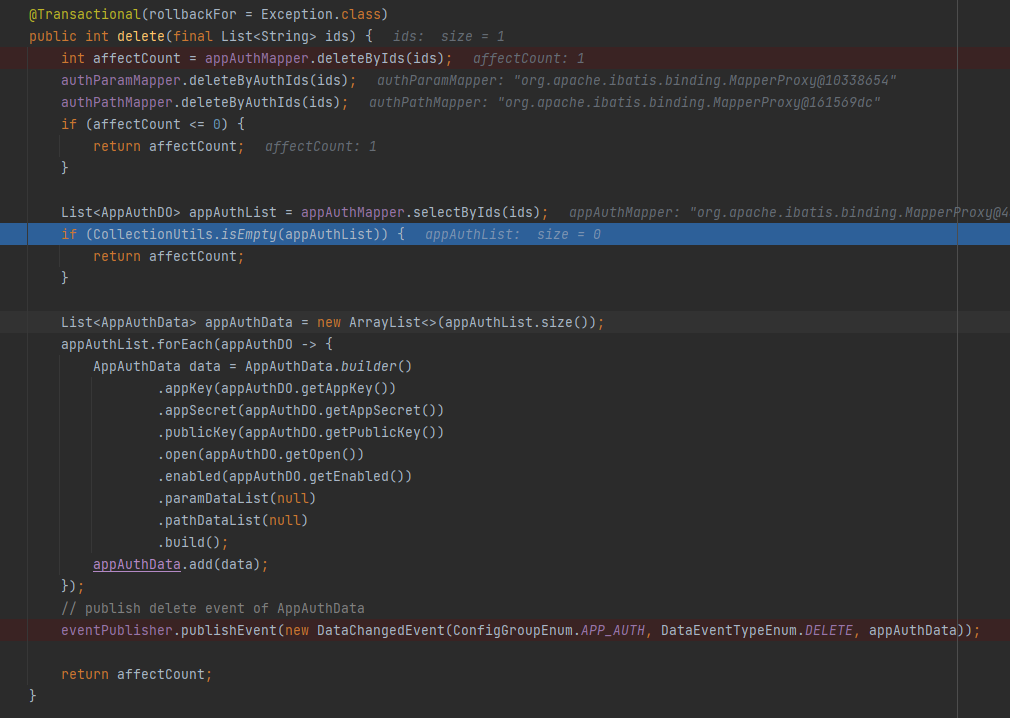Screen dimensions: 1010x718
Task: Click the condition affectCount <= 0
Action: [157, 124]
